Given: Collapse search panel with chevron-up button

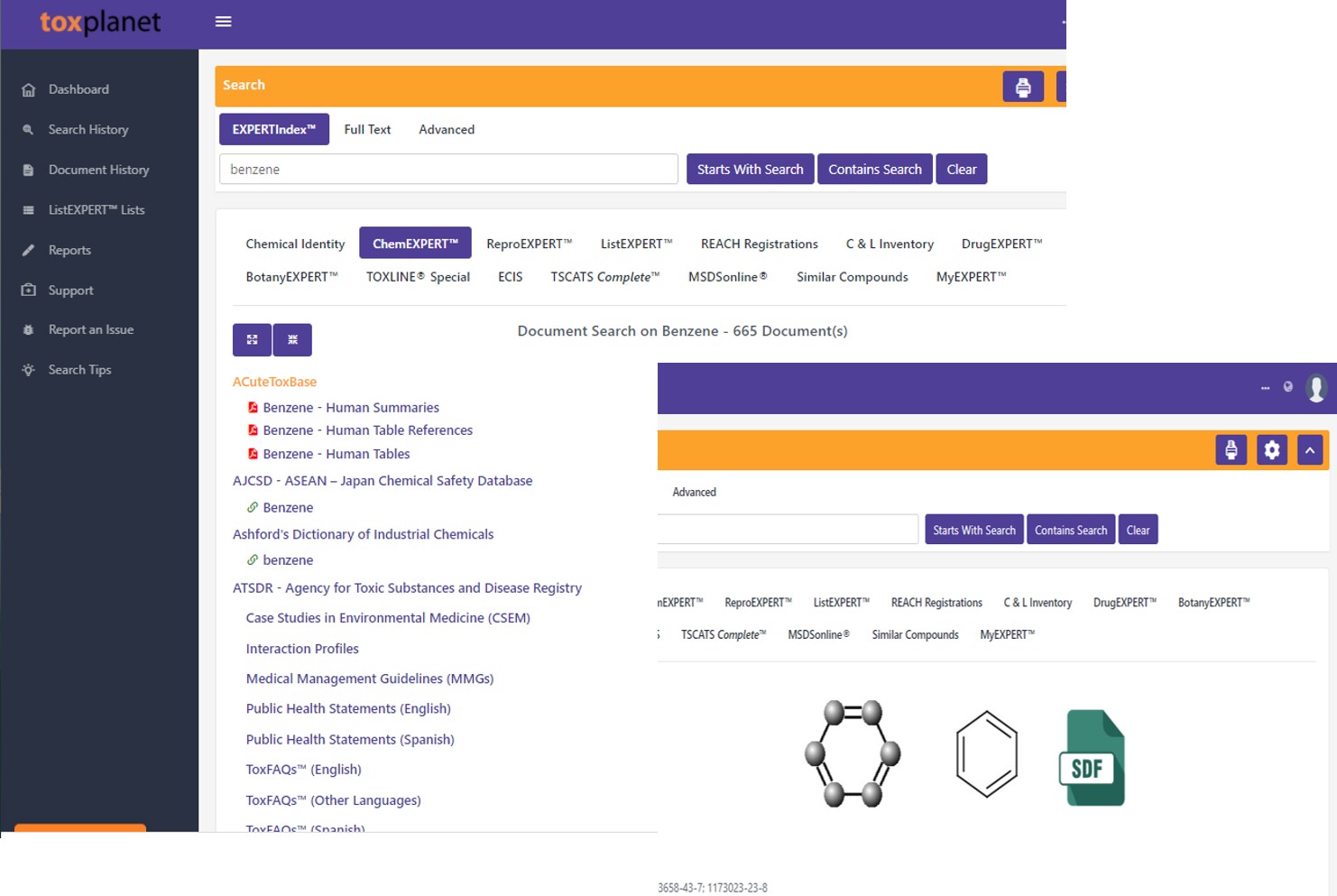Looking at the screenshot, I should pos(1310,449).
